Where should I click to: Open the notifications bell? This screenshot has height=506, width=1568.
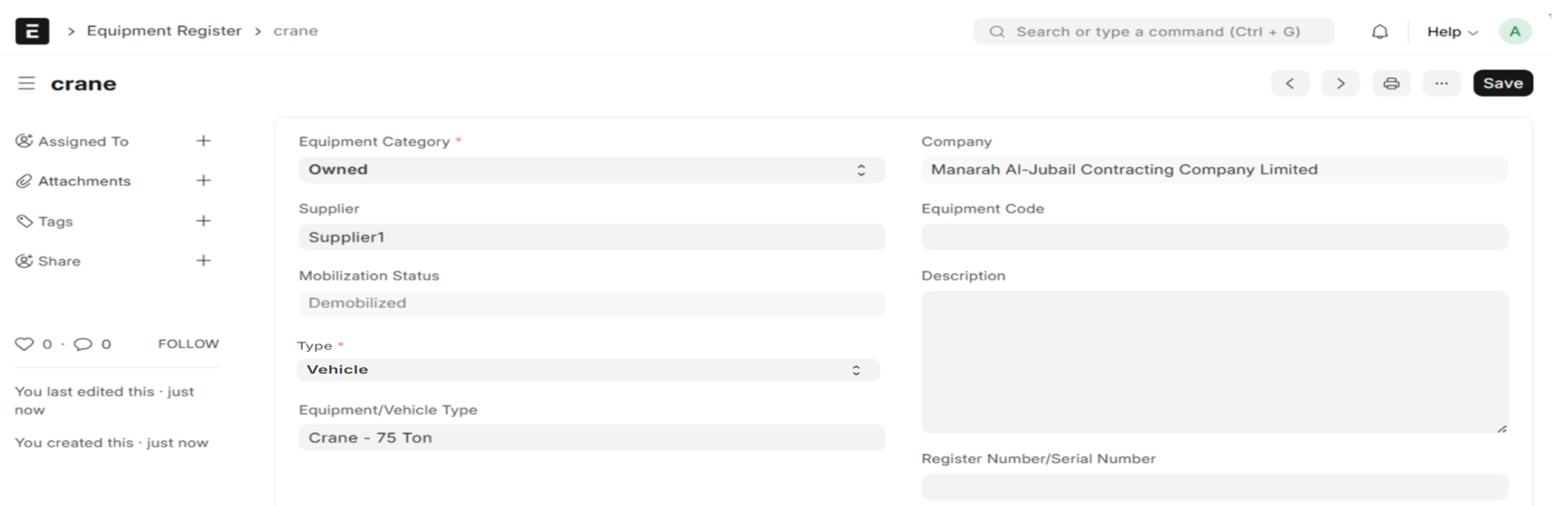1379,32
